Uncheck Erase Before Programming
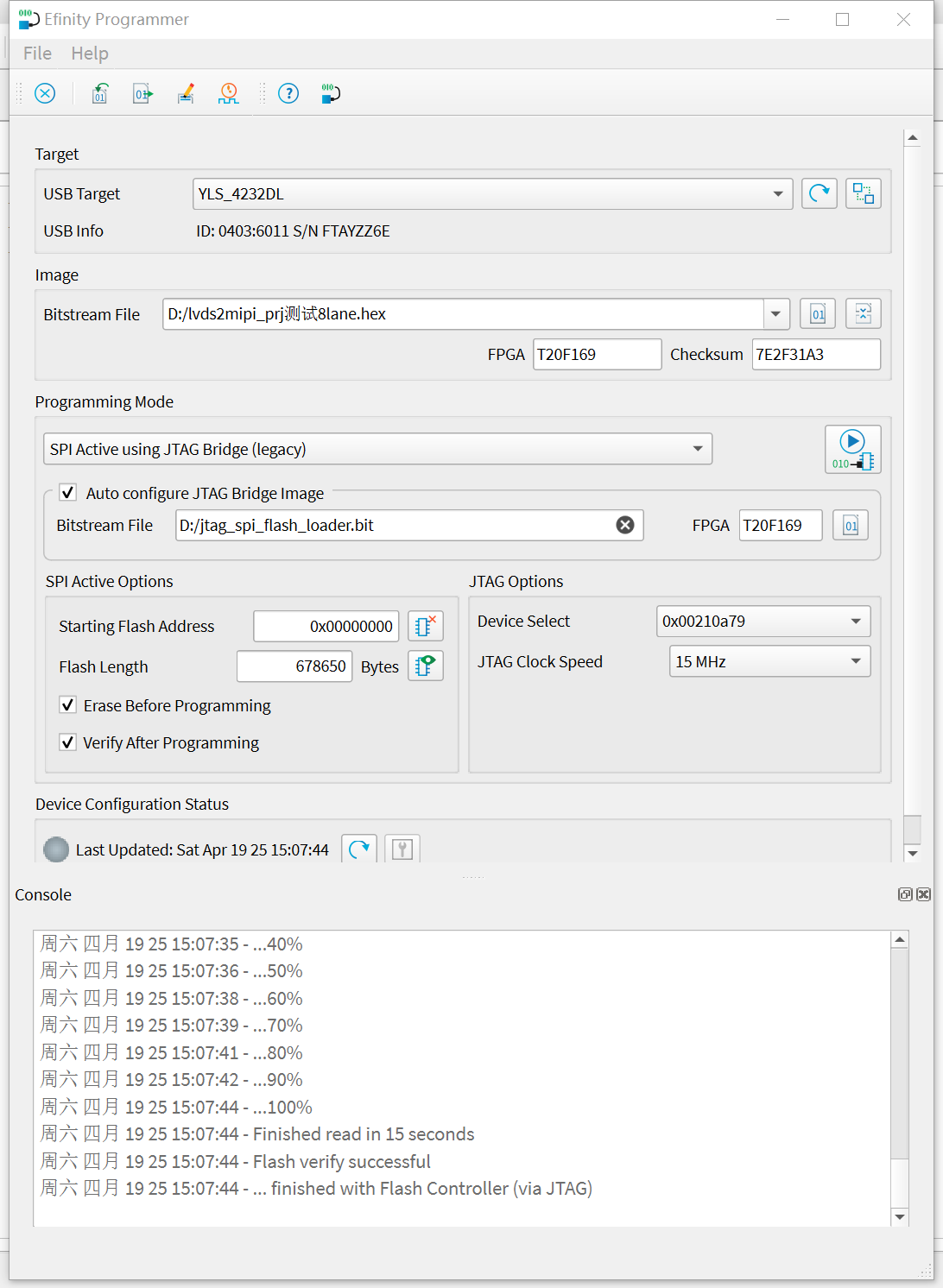 click(x=67, y=705)
